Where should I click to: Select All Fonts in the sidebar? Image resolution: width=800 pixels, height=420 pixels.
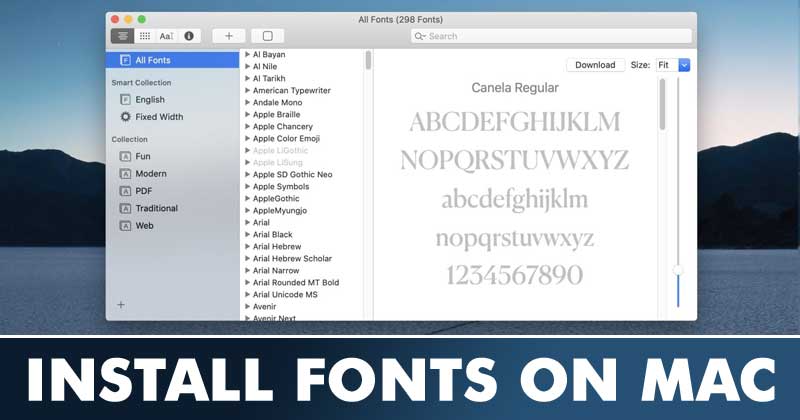point(172,60)
